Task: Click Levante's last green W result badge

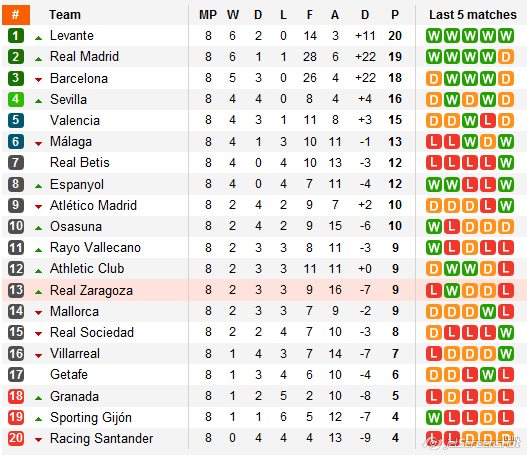Action: (x=506, y=36)
